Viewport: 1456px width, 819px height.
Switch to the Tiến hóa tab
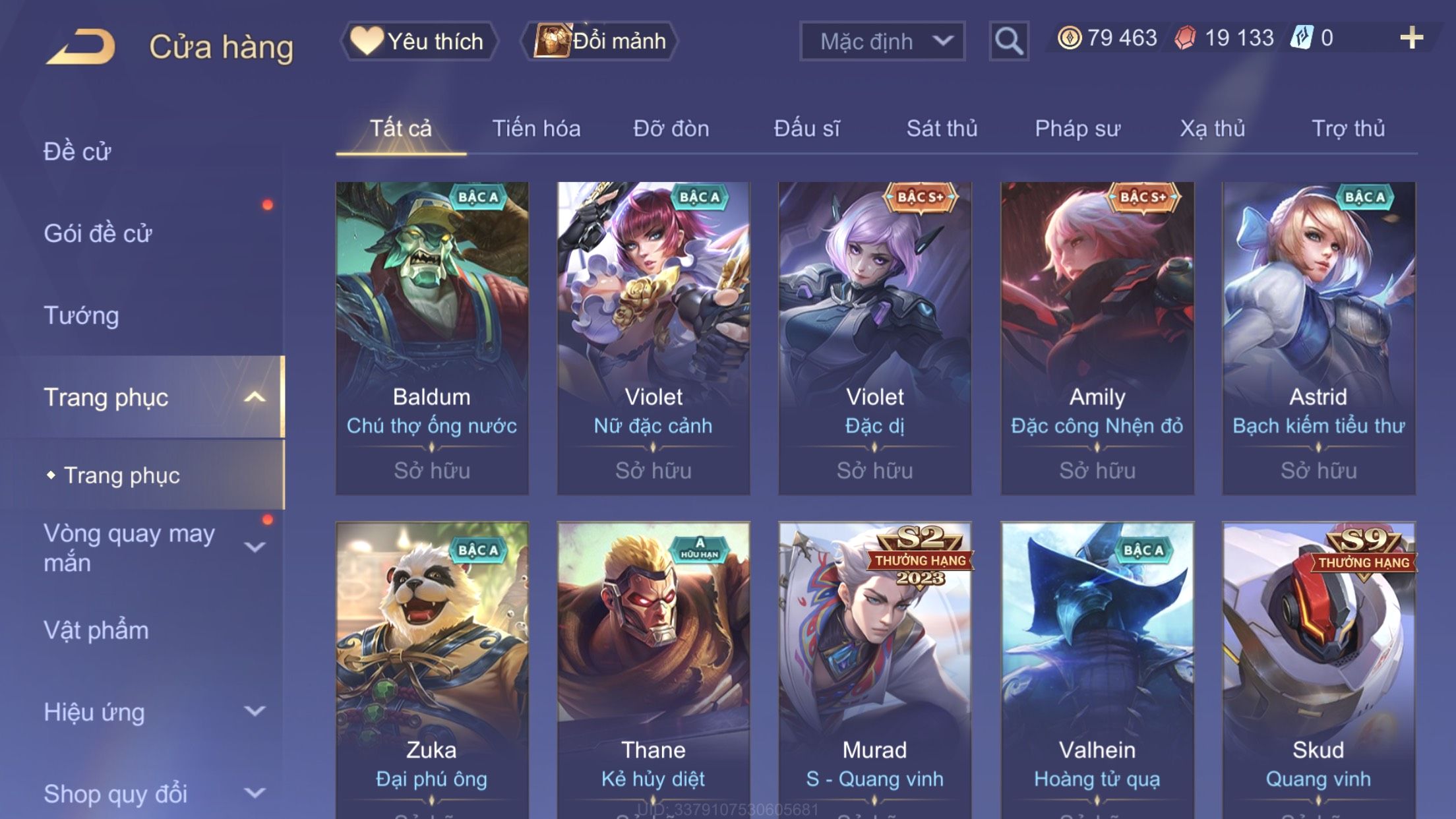coord(536,128)
